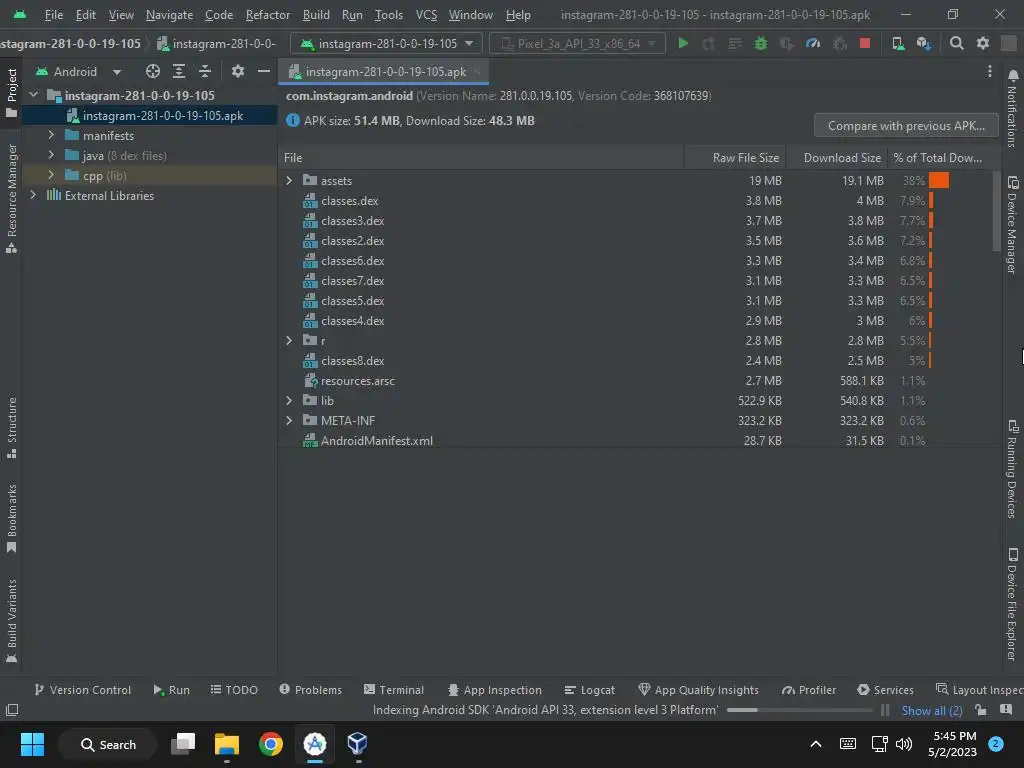Run the app with the green play icon
The height and width of the screenshot is (768, 1024).
coord(683,44)
